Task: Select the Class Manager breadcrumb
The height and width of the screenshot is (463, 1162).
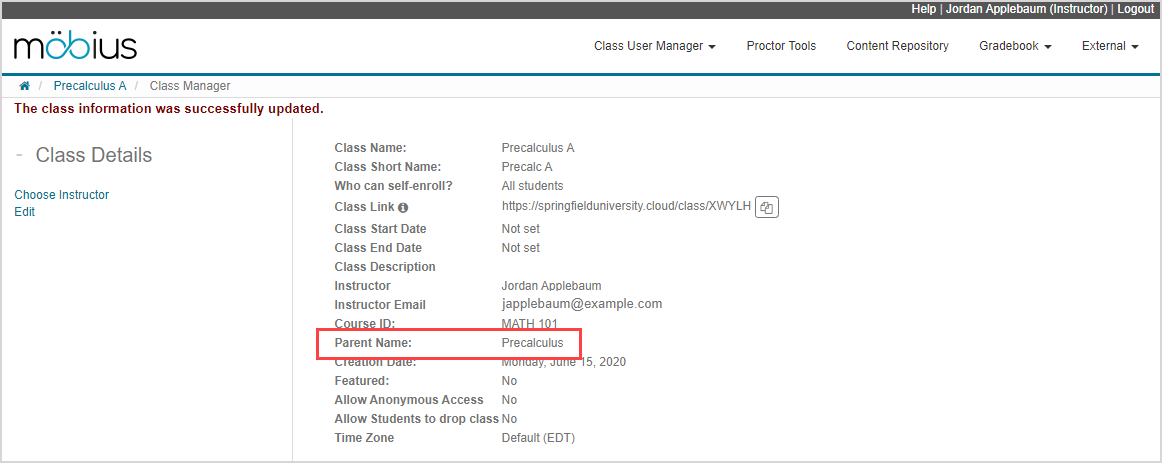Action: coord(190,86)
